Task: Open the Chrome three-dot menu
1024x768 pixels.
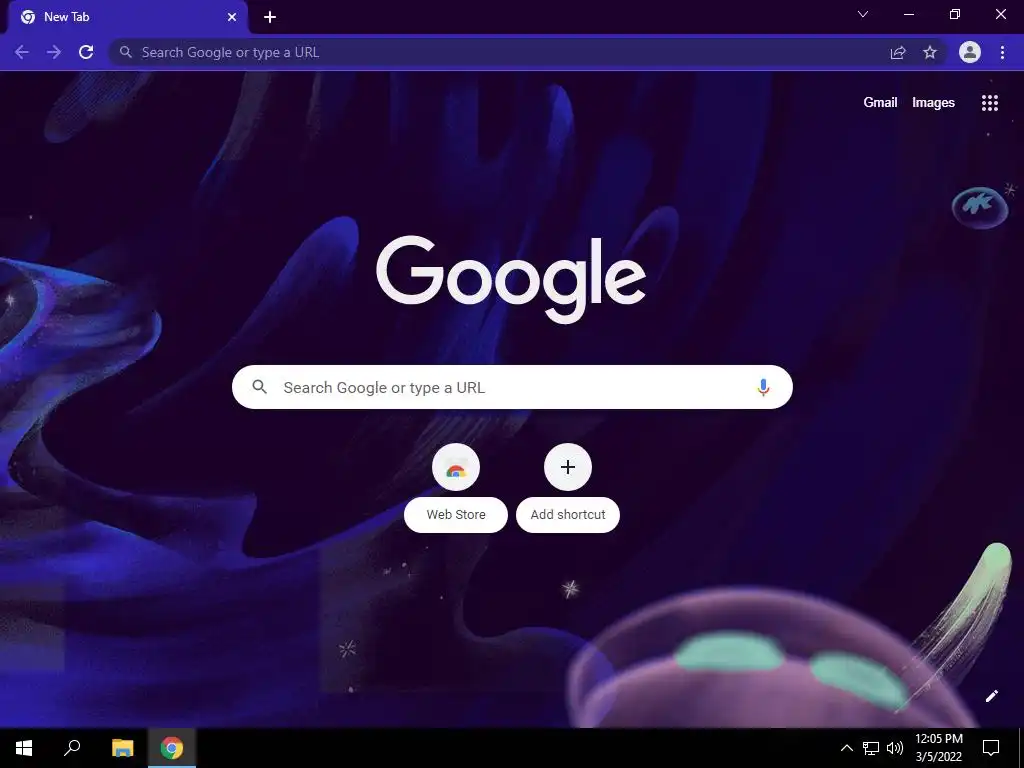Action: click(x=1002, y=52)
